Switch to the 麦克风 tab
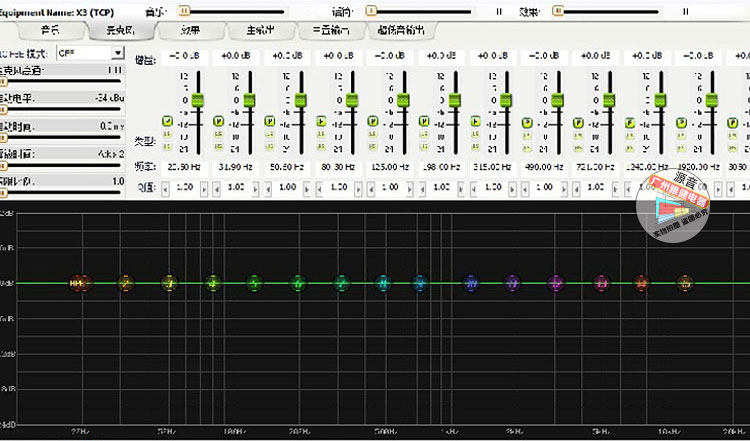The image size is (750, 441). 121,31
